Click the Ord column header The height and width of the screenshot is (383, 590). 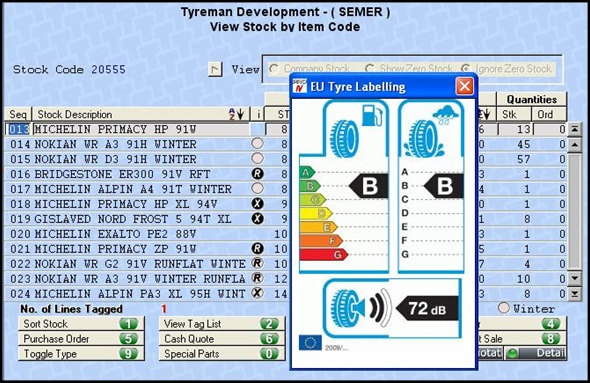point(548,114)
